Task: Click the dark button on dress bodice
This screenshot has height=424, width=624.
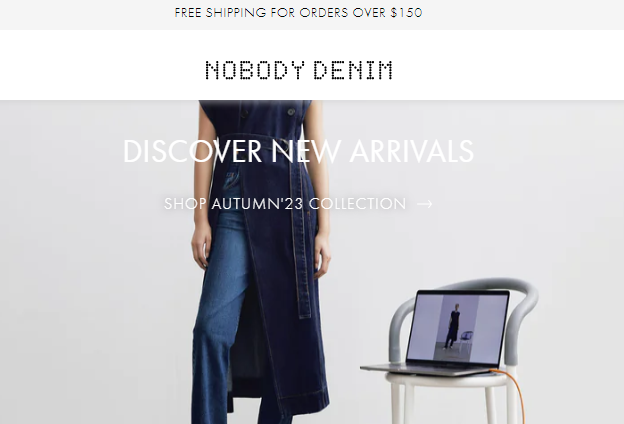Action: point(291,112)
